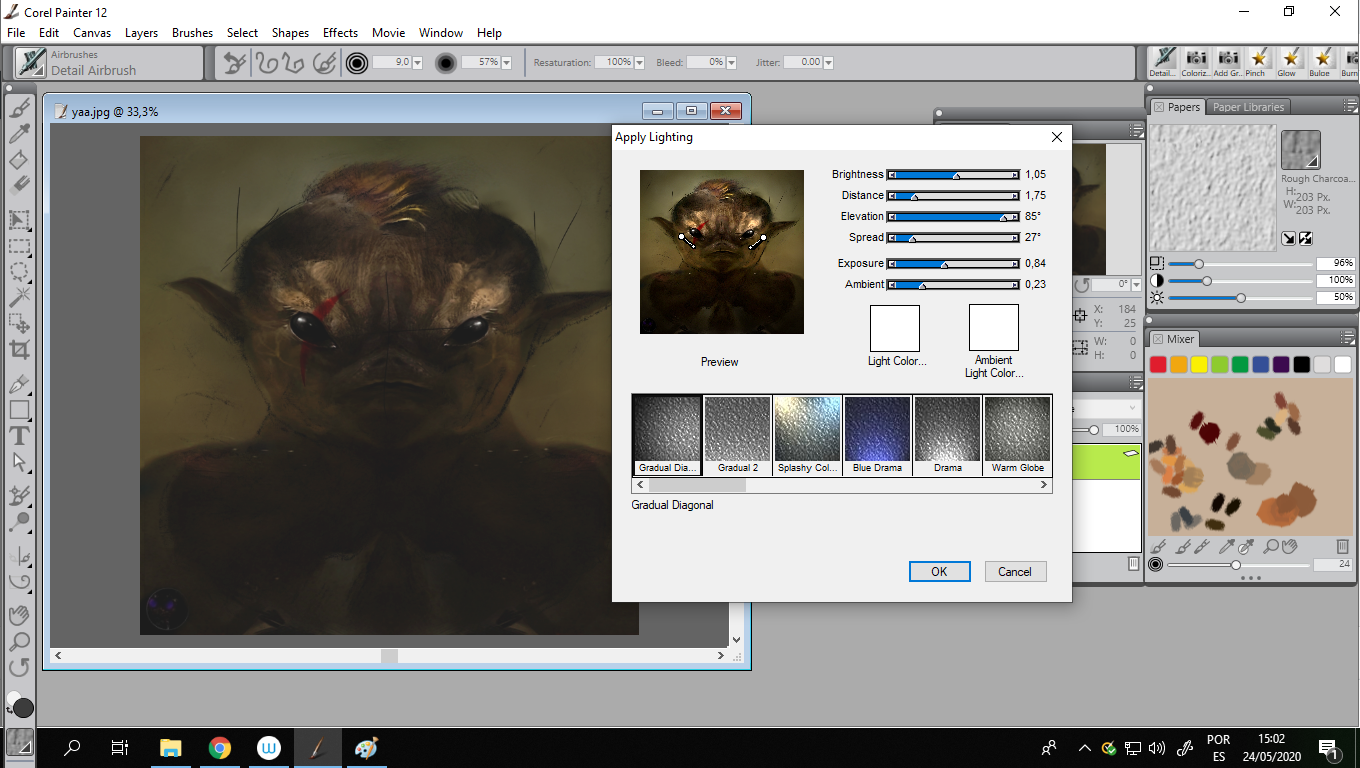This screenshot has height=768, width=1360.
Task: Click the Mixer's Sample Multiple Colors dropper
Action: tap(1246, 546)
